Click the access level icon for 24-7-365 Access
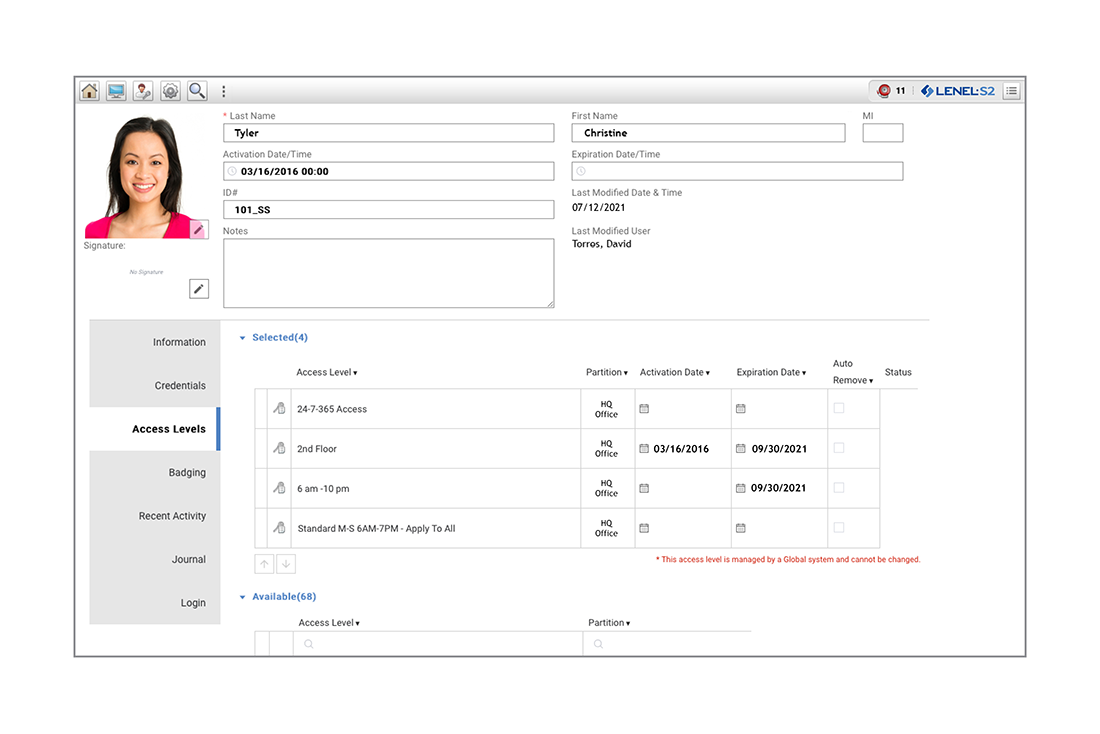This screenshot has width=1100, height=734. (279, 408)
